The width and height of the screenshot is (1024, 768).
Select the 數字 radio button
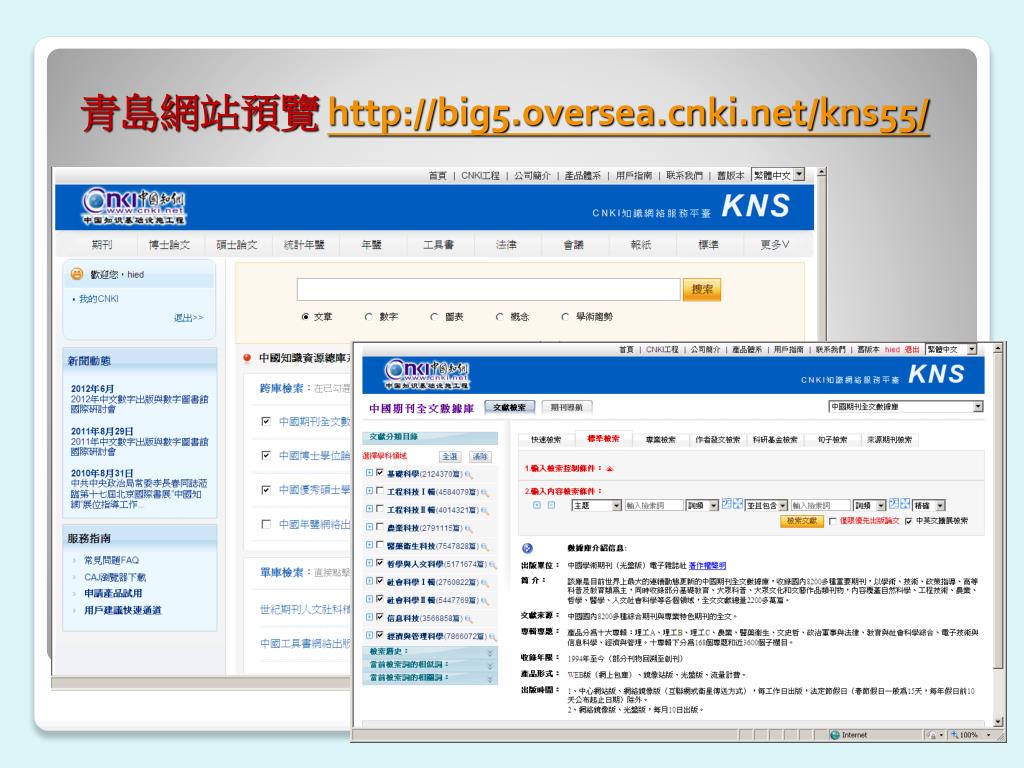[x=369, y=317]
